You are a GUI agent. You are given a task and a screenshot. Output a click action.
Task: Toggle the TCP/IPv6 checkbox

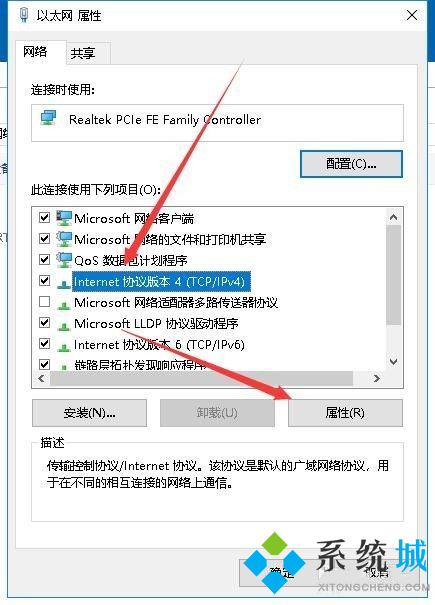tap(44, 343)
